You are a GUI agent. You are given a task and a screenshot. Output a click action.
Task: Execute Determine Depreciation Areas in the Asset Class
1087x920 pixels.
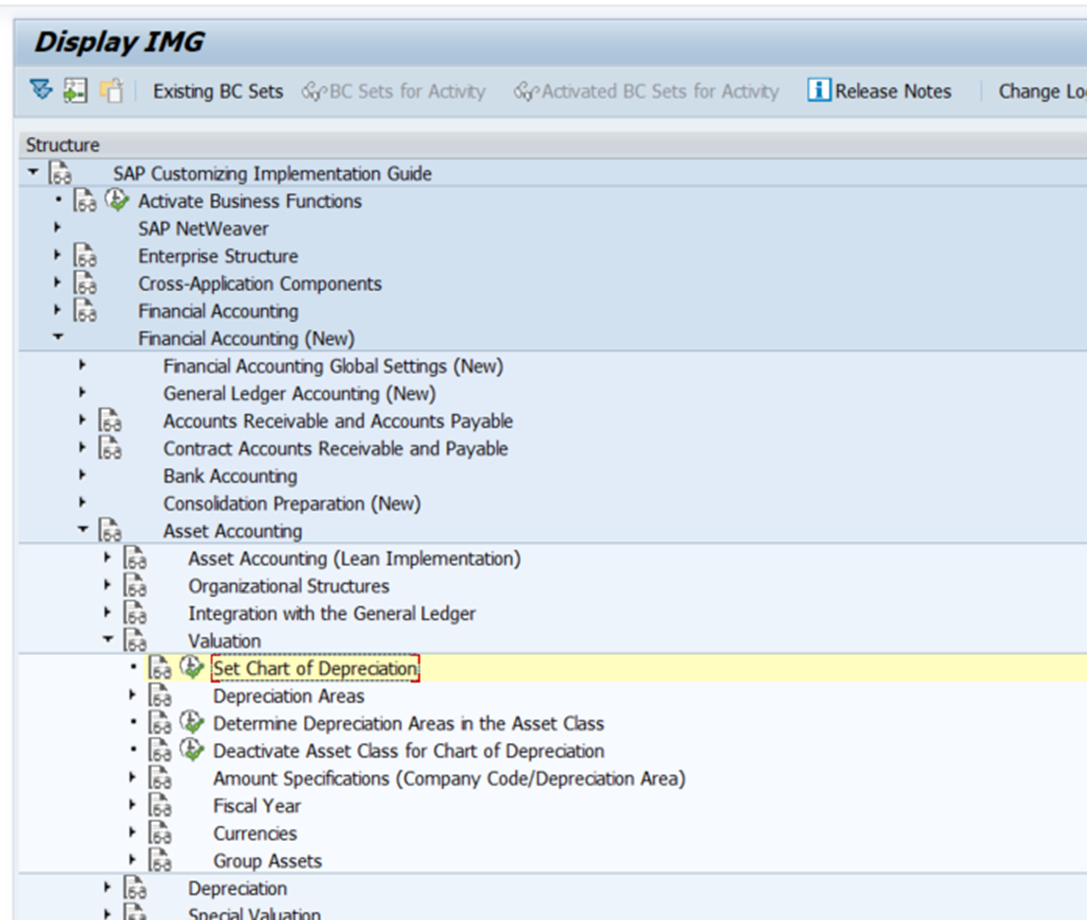[x=191, y=722]
